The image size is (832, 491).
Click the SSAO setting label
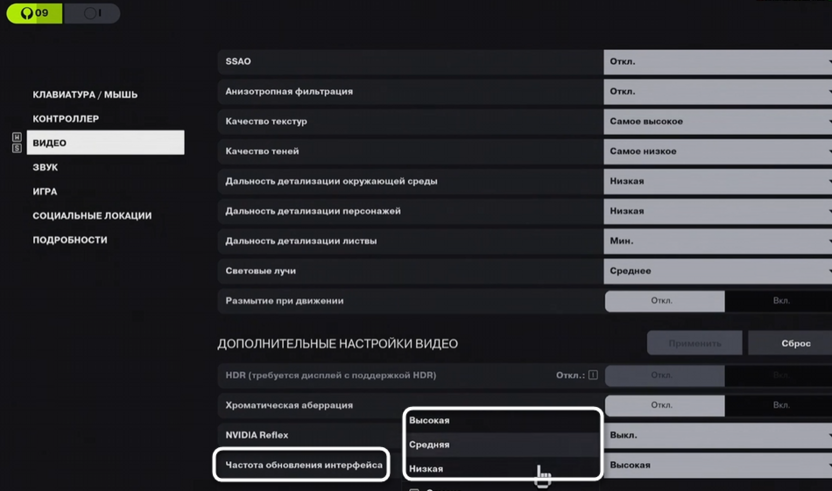238,62
